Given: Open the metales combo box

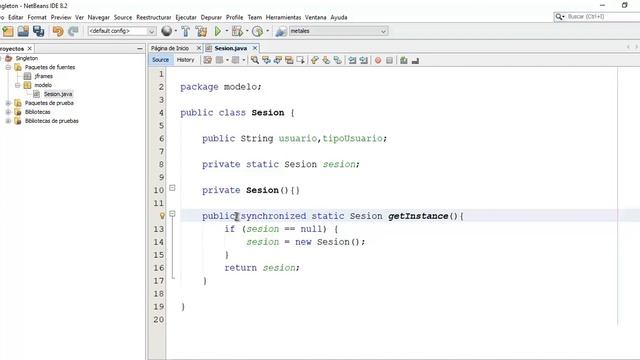Looking at the screenshot, I should coord(338,31).
